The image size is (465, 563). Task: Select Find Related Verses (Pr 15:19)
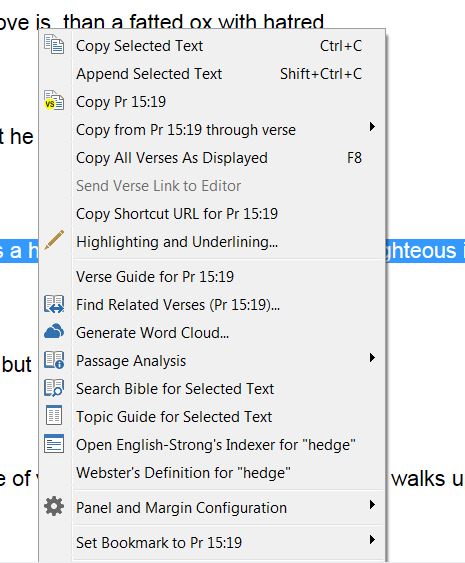(x=212, y=304)
